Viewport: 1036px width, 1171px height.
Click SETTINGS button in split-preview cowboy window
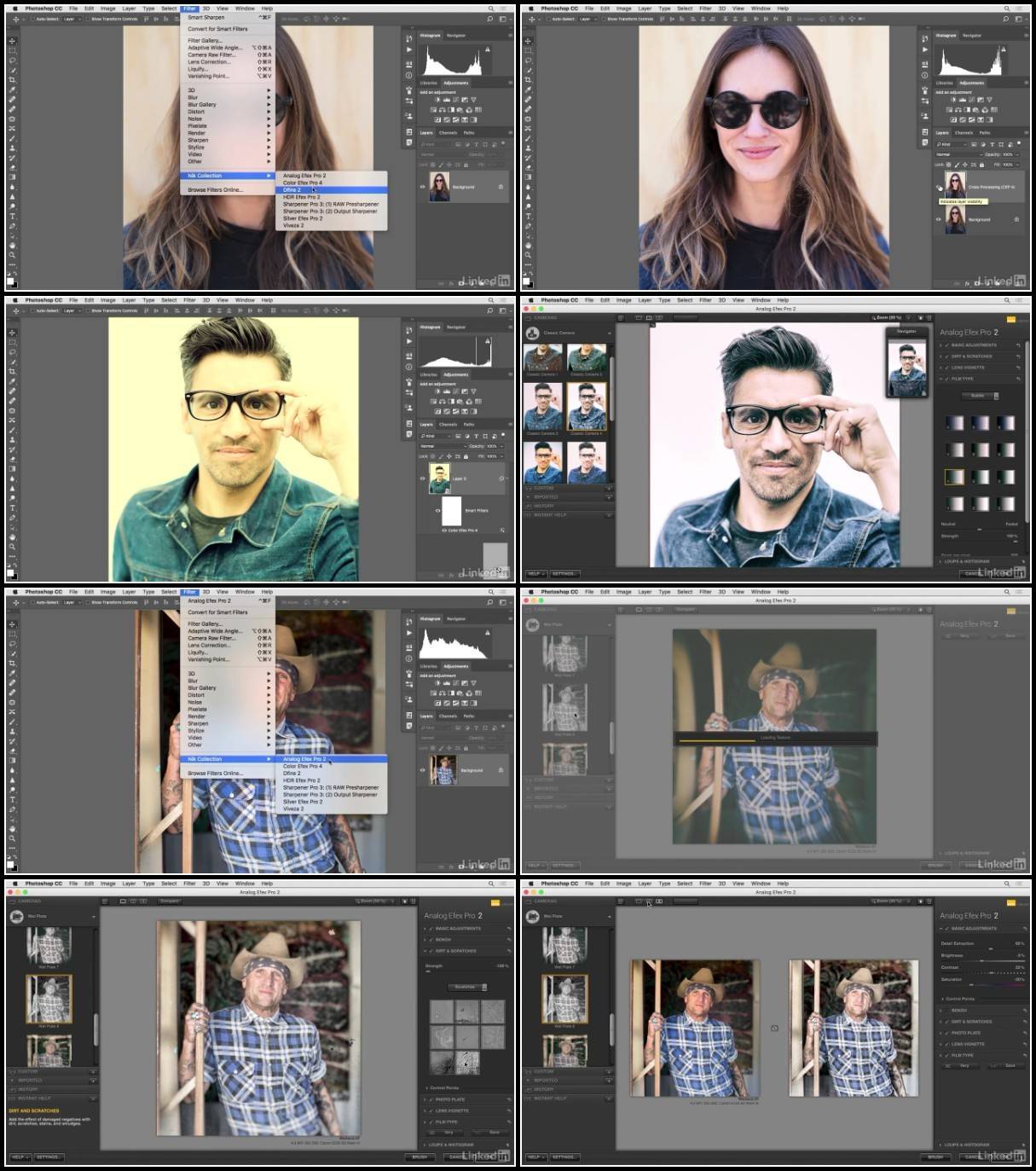[x=564, y=1157]
